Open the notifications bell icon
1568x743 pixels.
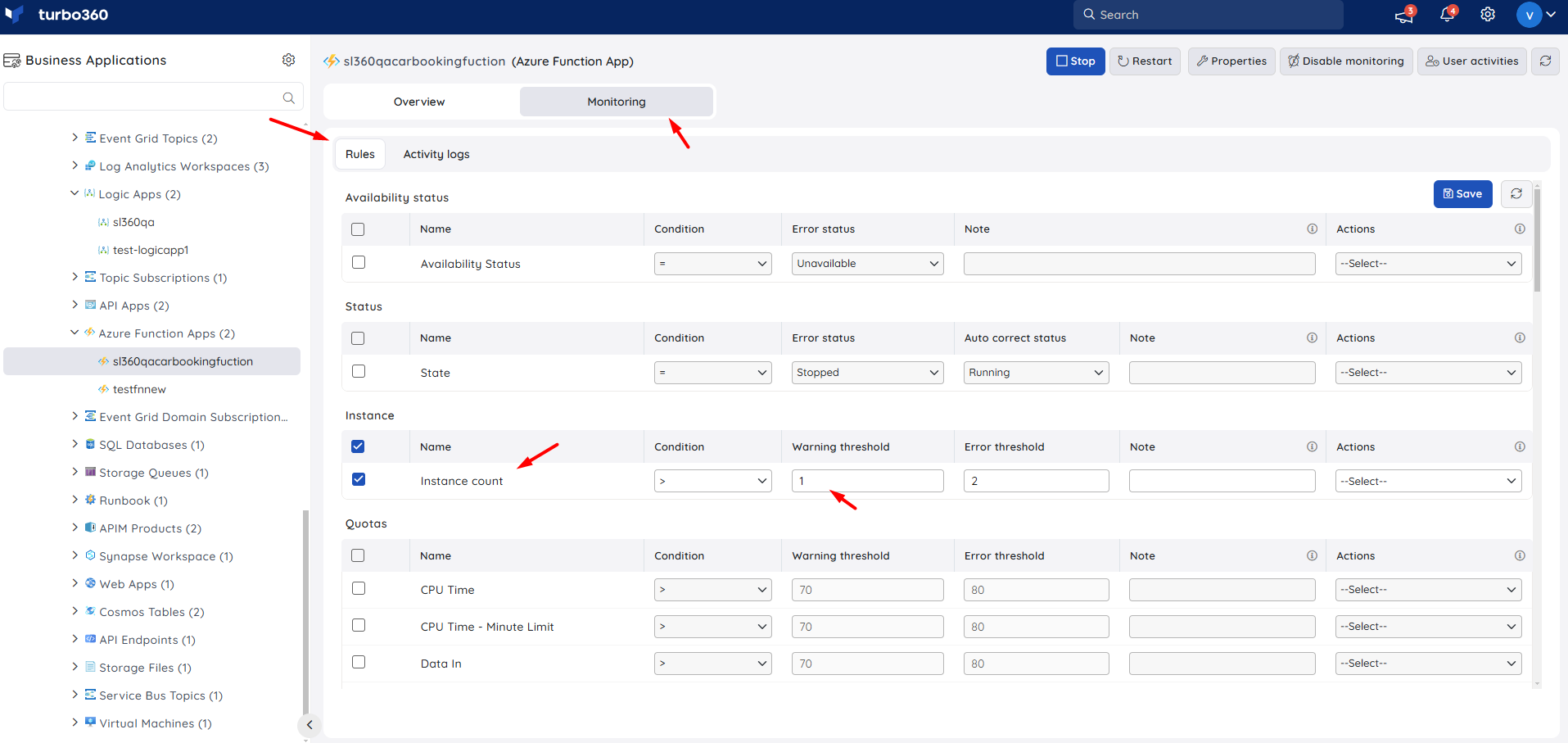pyautogui.click(x=1448, y=15)
